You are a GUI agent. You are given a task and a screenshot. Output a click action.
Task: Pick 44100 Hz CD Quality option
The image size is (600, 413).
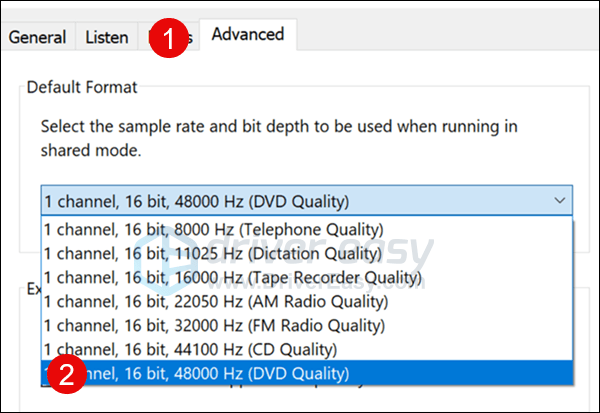pos(204,350)
